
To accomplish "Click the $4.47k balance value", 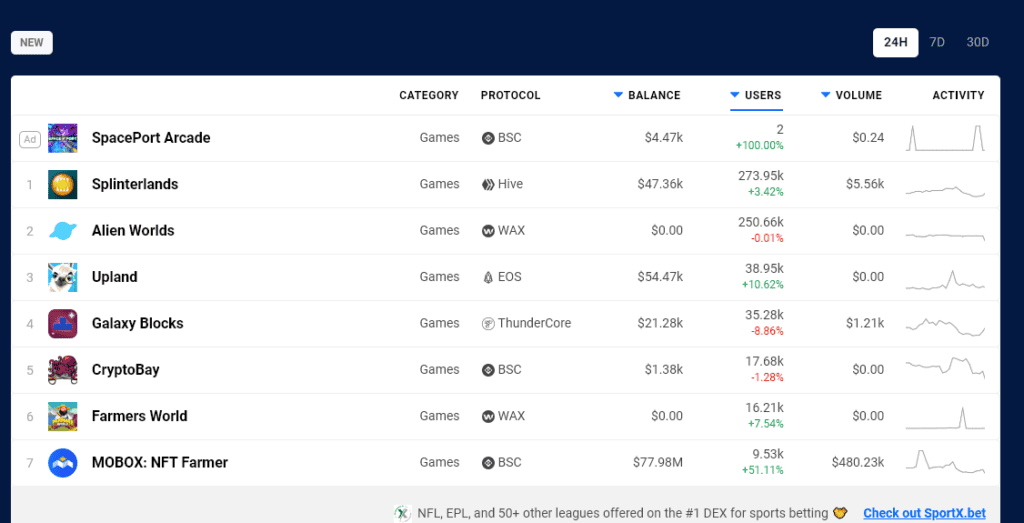I will click(664, 138).
